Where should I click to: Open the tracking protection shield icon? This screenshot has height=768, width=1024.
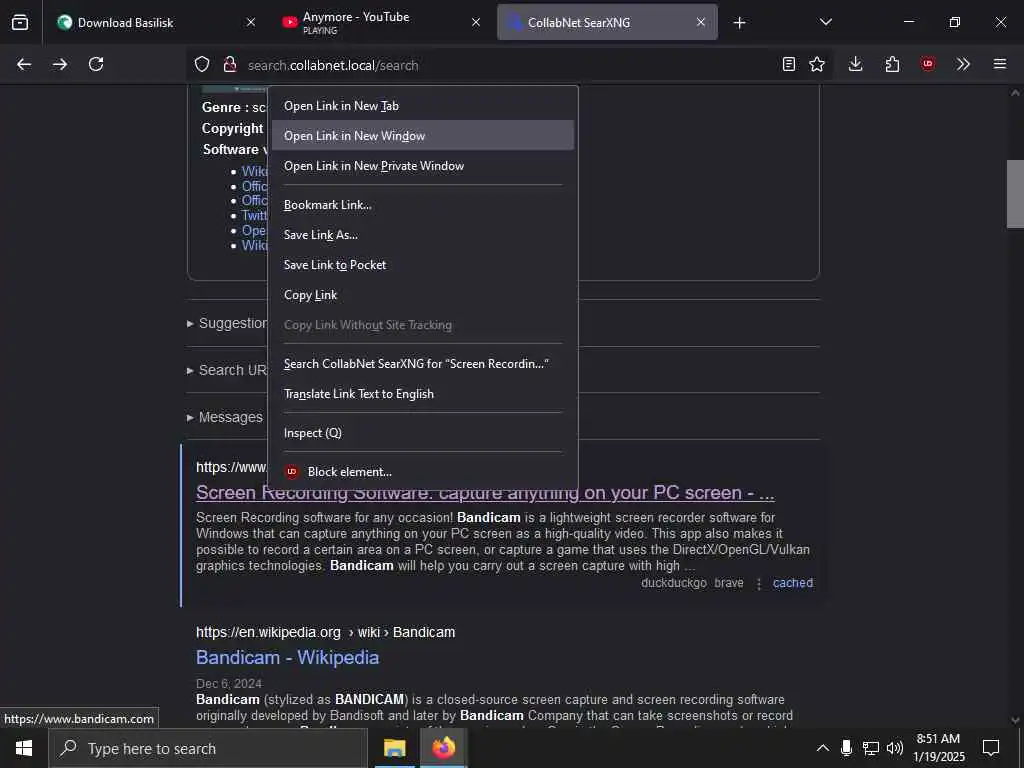[202, 65]
